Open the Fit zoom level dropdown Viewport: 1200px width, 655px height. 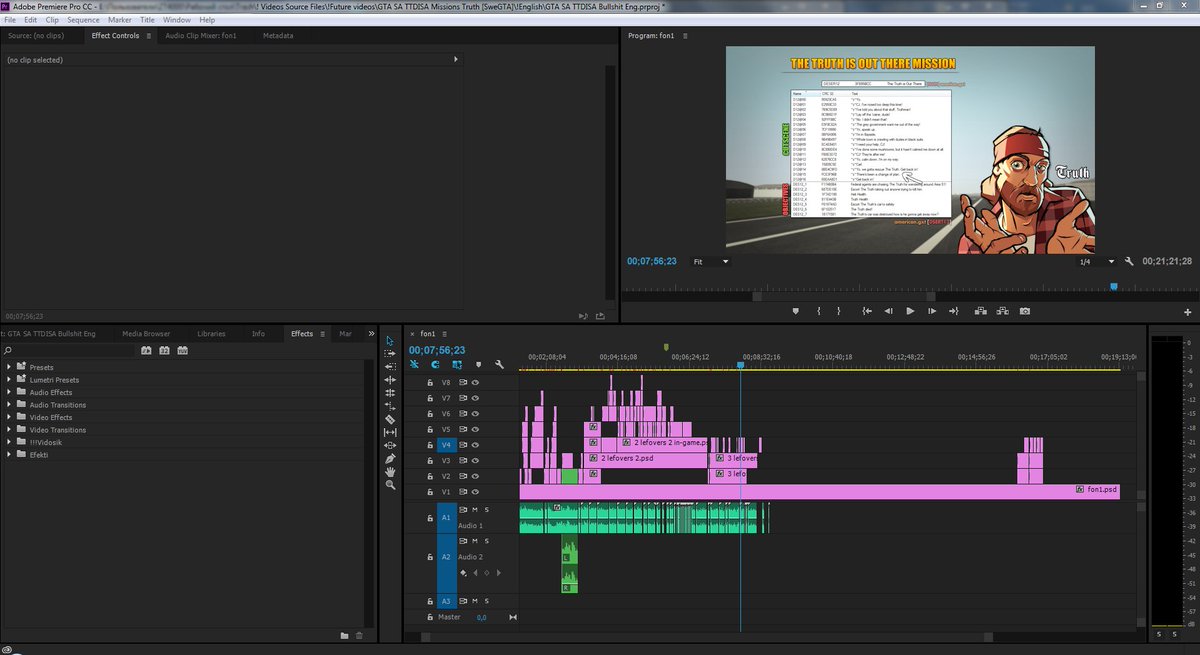pyautogui.click(x=712, y=261)
